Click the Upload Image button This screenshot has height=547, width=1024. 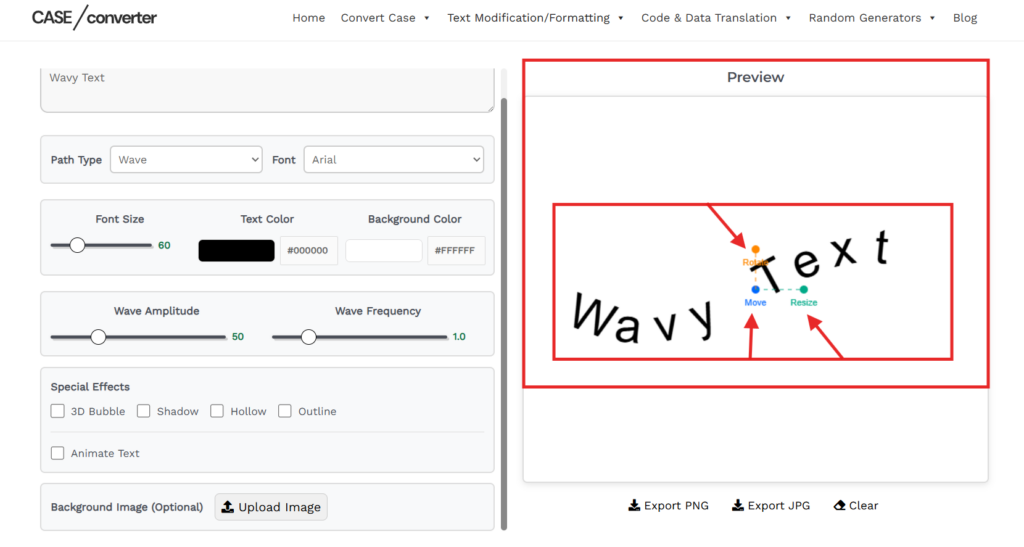(271, 507)
